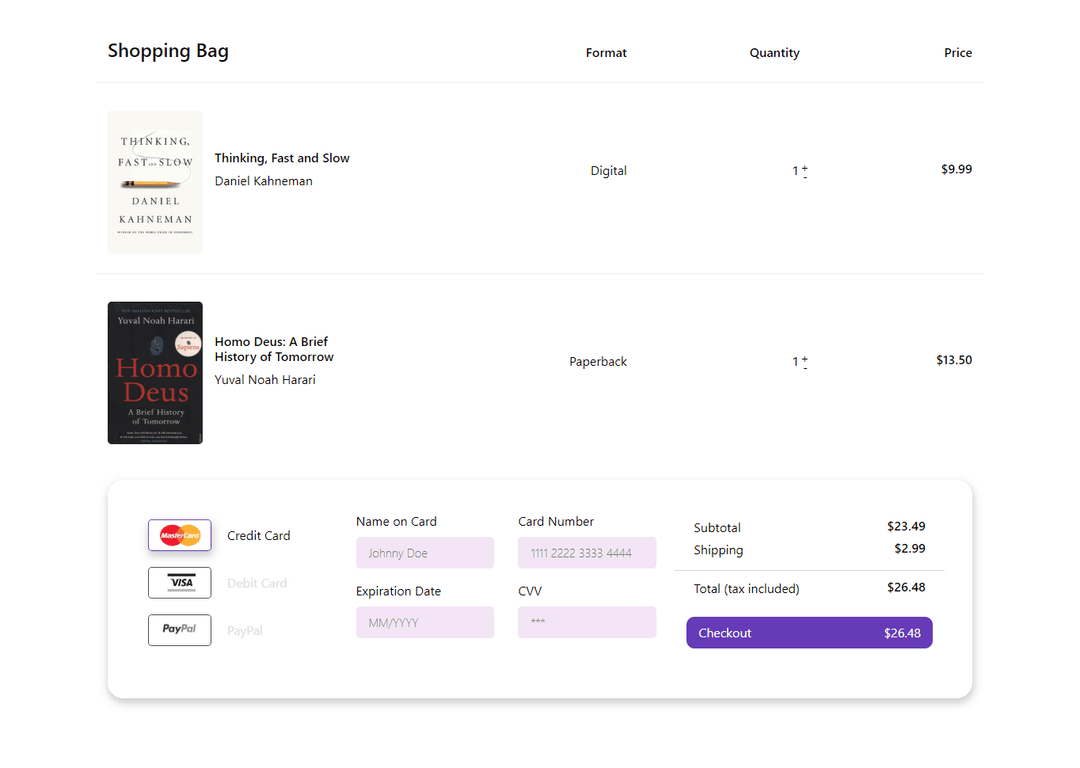The image size is (1080, 768).
Task: Select the CVV input field
Action: 587,622
